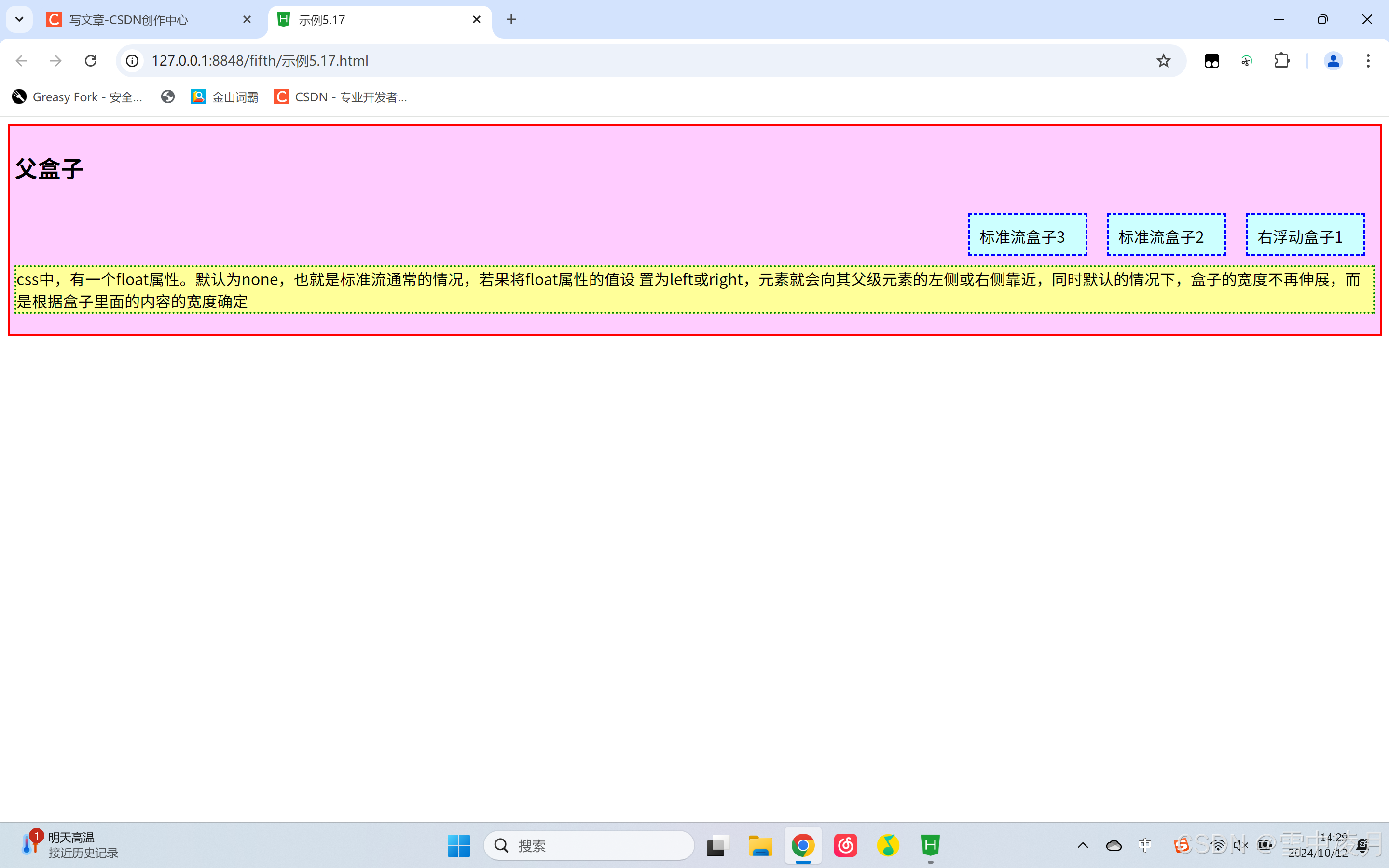This screenshot has height=868, width=1389.
Task: Click the profile avatar icon
Action: pyautogui.click(x=1333, y=61)
